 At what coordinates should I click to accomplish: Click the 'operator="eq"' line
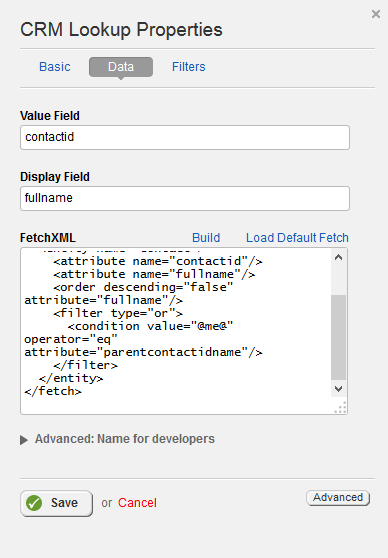(71, 339)
